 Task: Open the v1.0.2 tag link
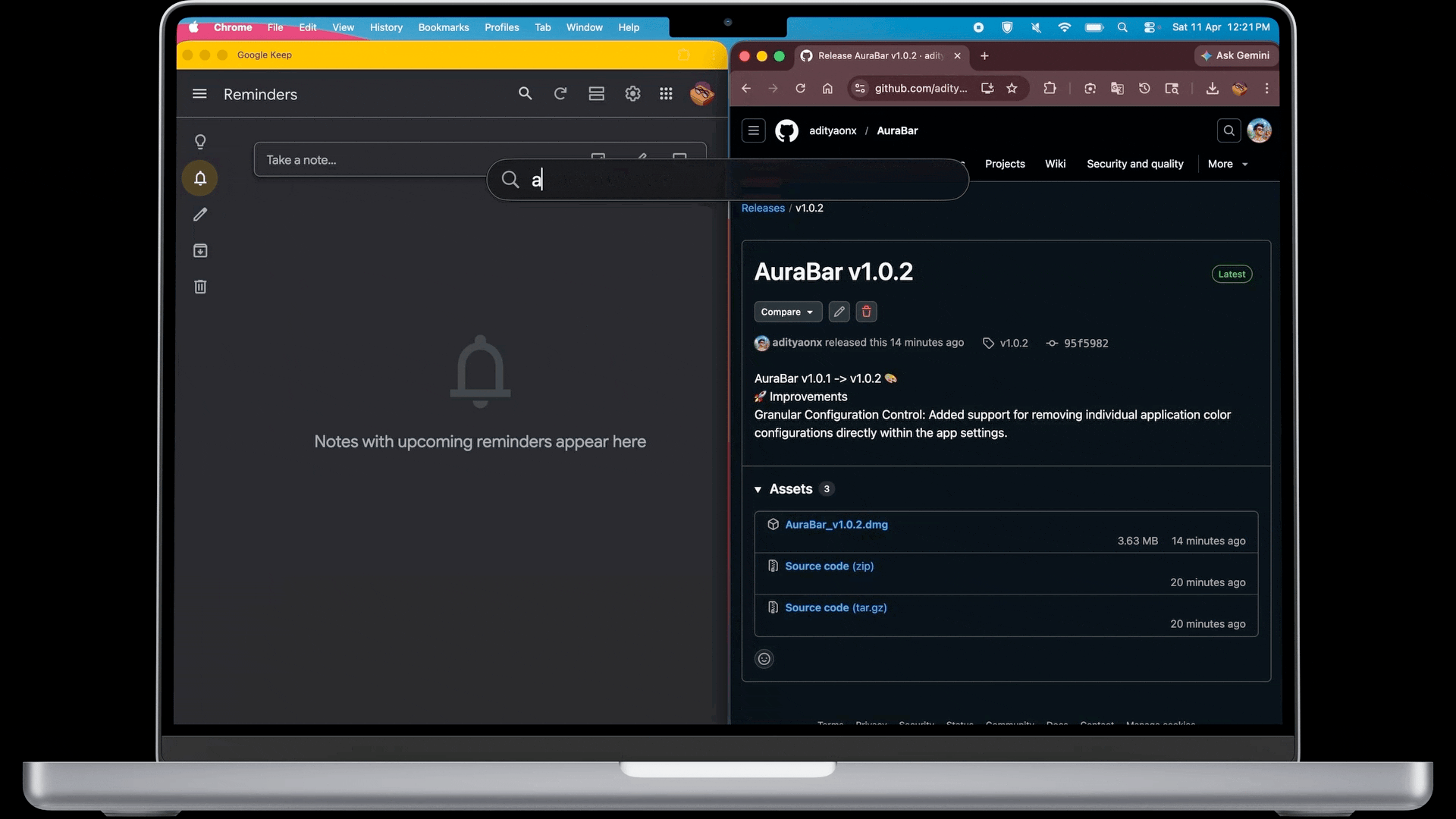click(1006, 343)
